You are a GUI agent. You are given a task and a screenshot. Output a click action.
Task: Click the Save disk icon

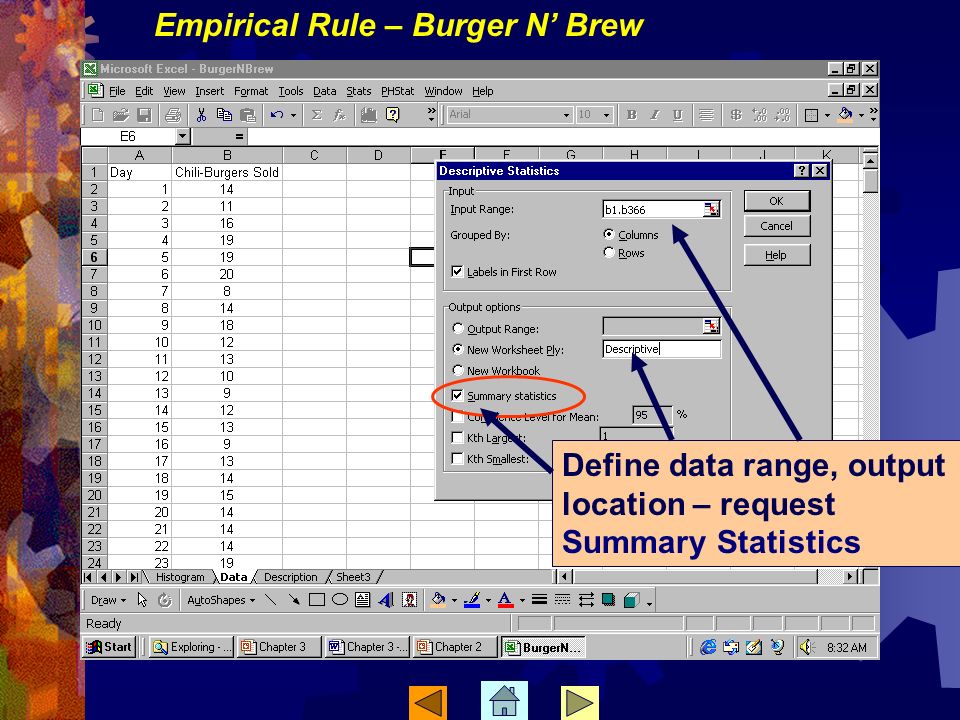tap(144, 114)
